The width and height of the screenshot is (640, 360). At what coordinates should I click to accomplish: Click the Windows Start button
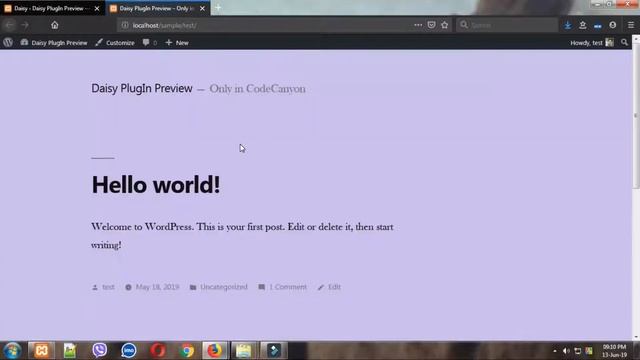[12, 351]
